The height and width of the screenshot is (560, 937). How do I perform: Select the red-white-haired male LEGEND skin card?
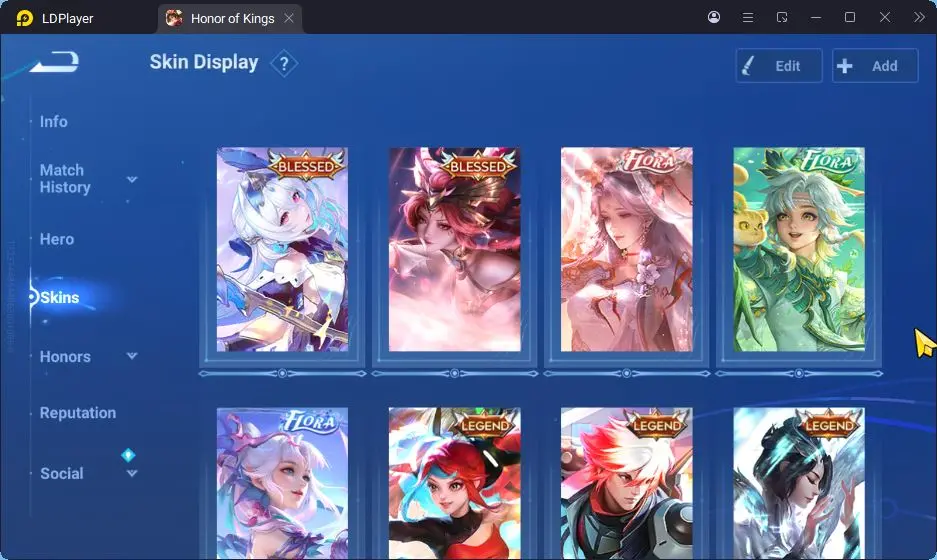point(627,484)
